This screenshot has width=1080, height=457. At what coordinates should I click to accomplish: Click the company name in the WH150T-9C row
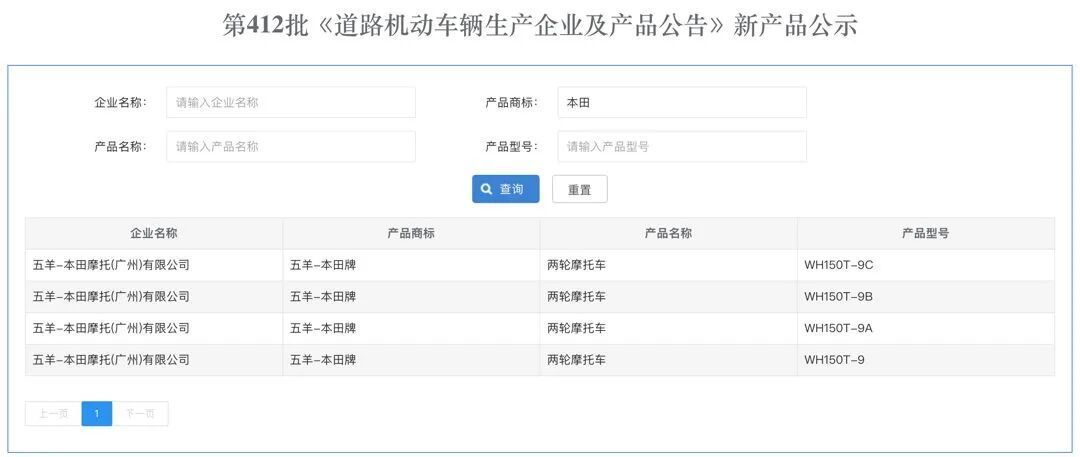click(x=111, y=265)
